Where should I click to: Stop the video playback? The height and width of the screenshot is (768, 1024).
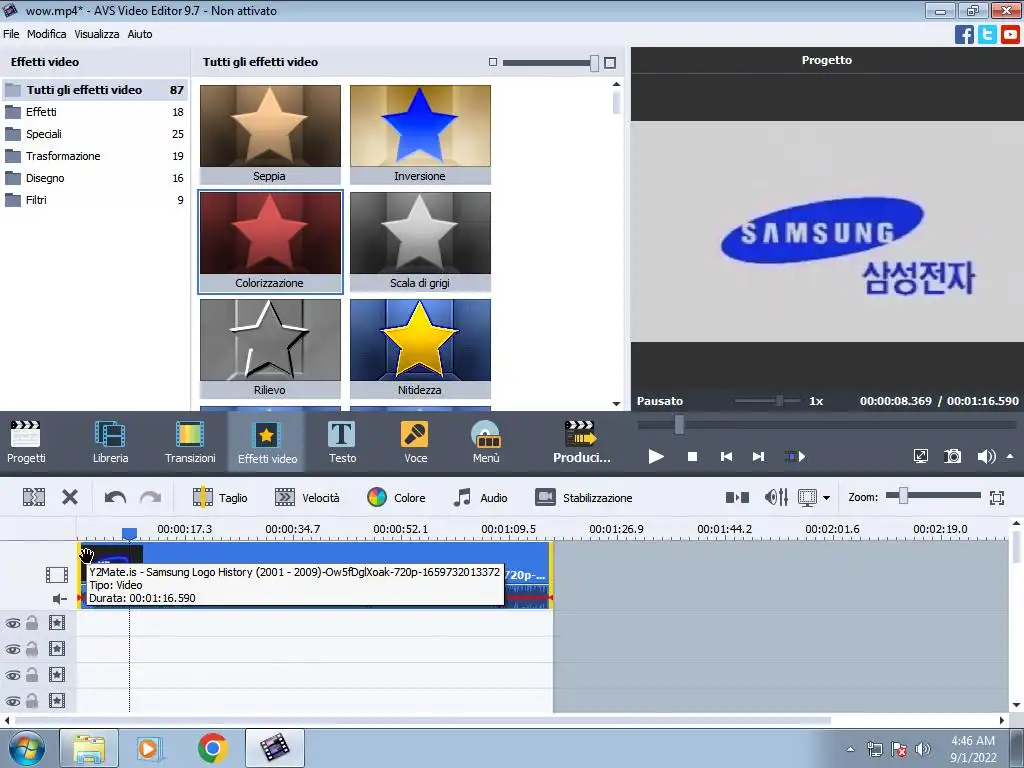(x=692, y=456)
